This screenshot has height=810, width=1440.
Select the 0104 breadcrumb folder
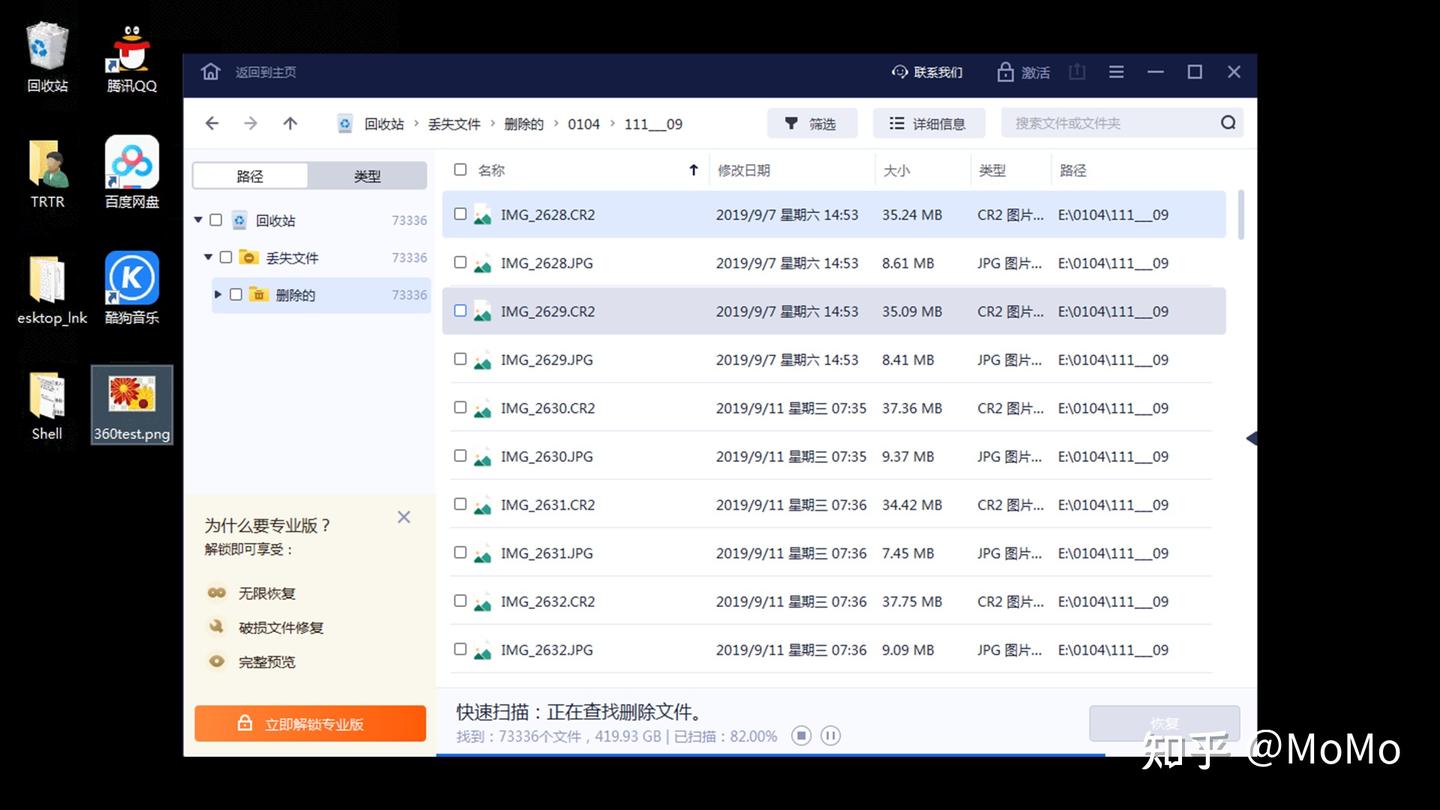[584, 124]
